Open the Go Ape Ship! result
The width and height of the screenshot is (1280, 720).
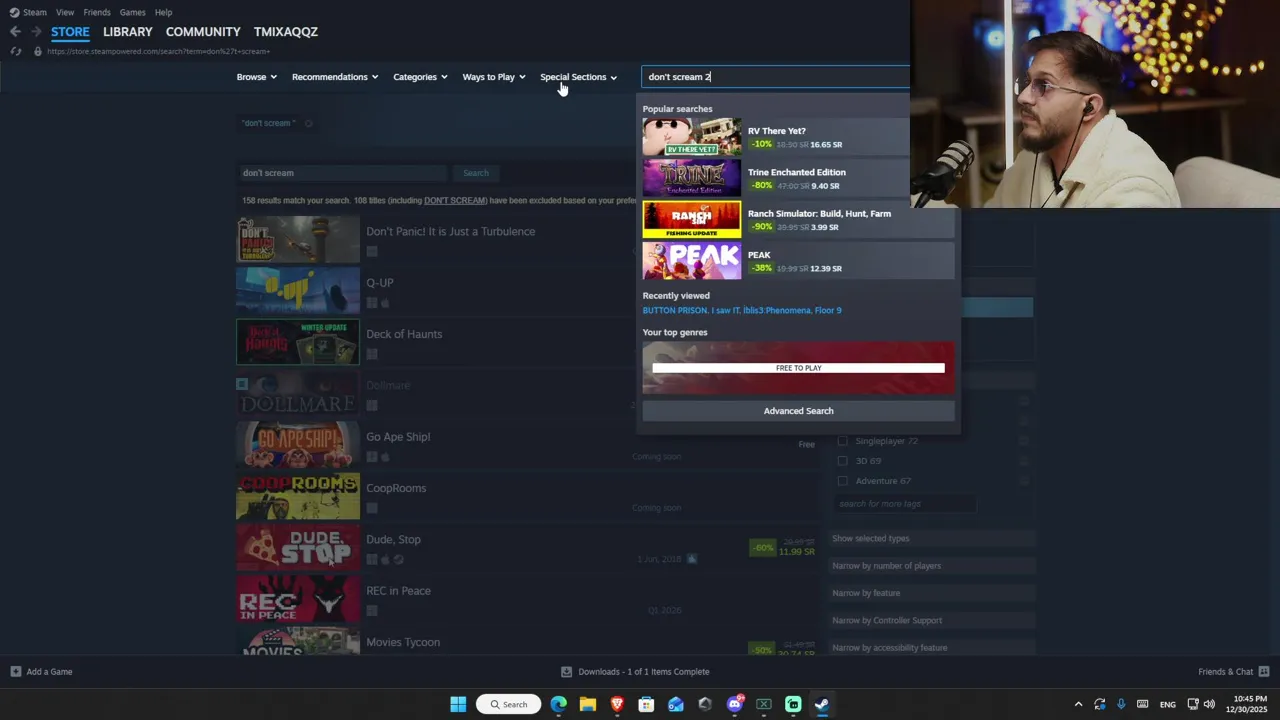[527, 445]
